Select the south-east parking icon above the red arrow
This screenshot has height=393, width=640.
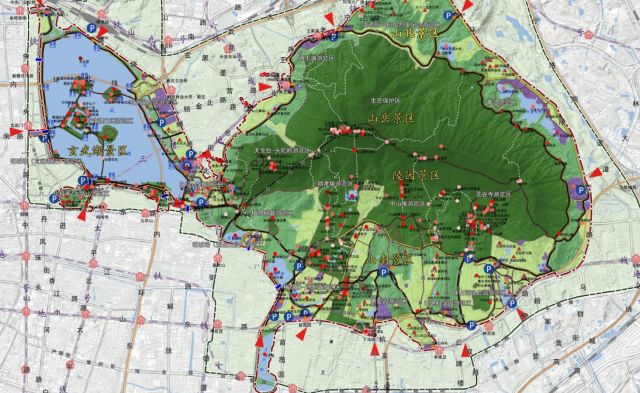coord(512,303)
